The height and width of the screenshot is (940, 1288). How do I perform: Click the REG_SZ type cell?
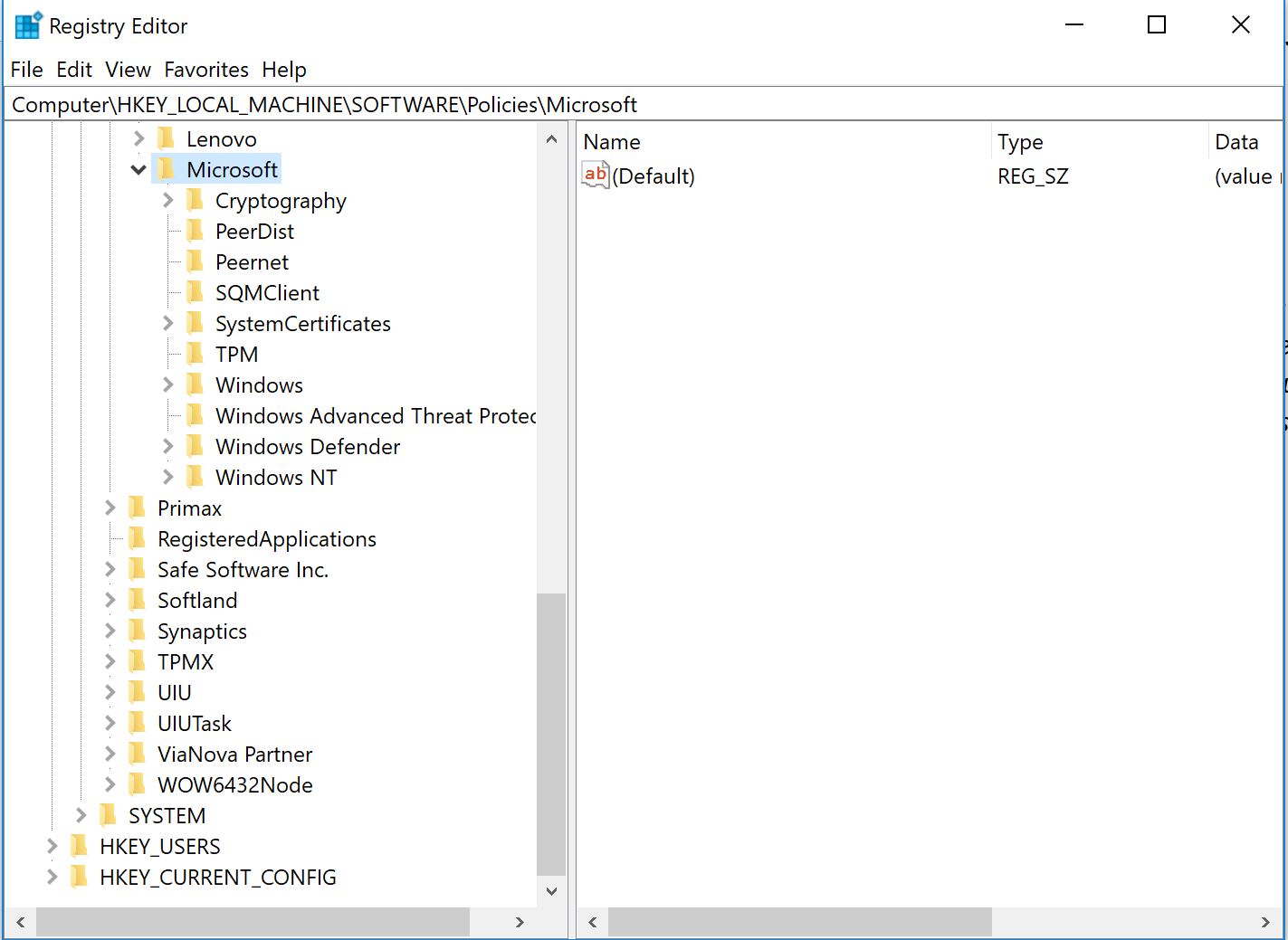[1033, 176]
